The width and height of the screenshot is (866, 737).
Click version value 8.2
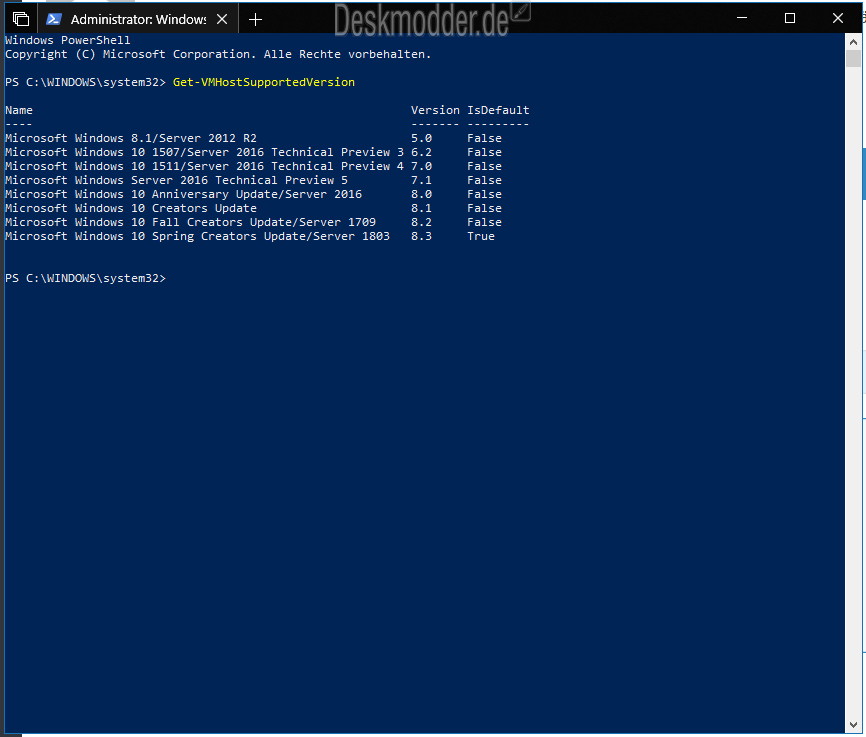click(421, 222)
